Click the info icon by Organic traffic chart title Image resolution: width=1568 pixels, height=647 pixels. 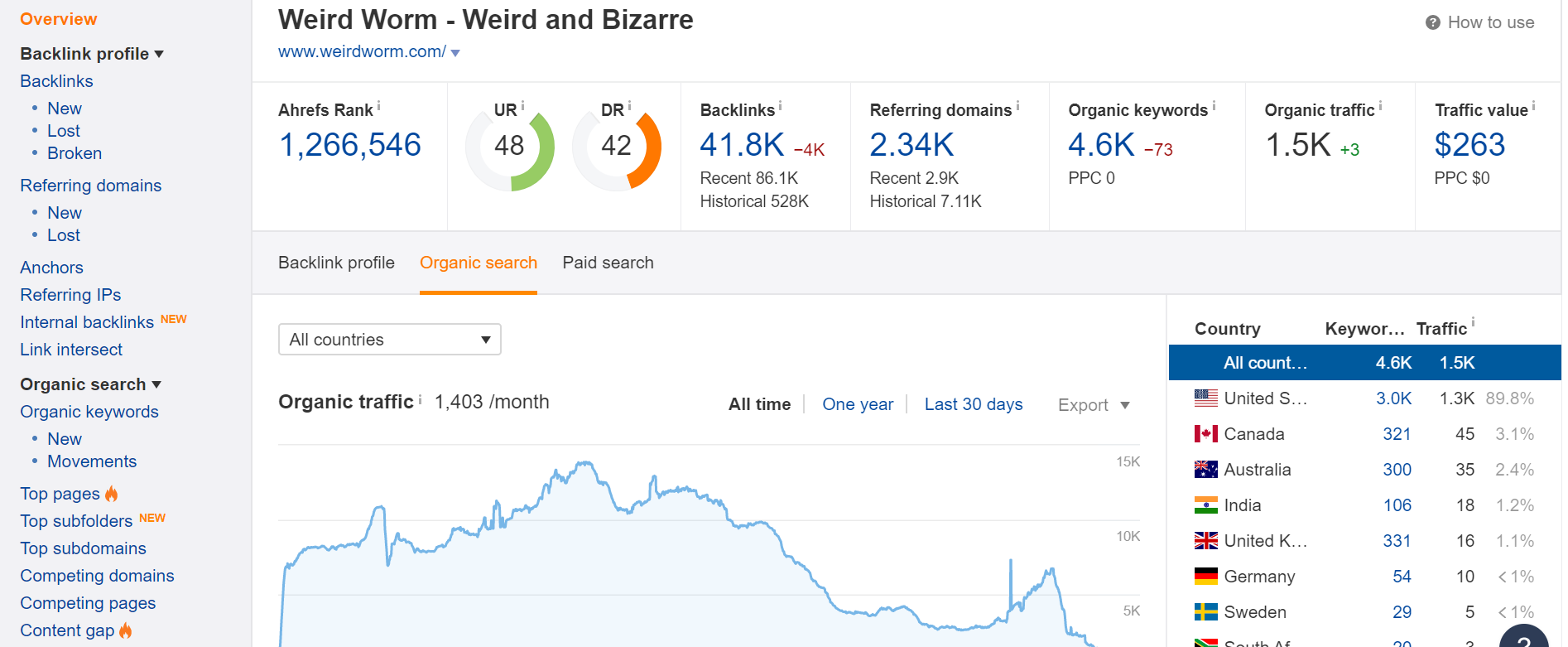420,399
